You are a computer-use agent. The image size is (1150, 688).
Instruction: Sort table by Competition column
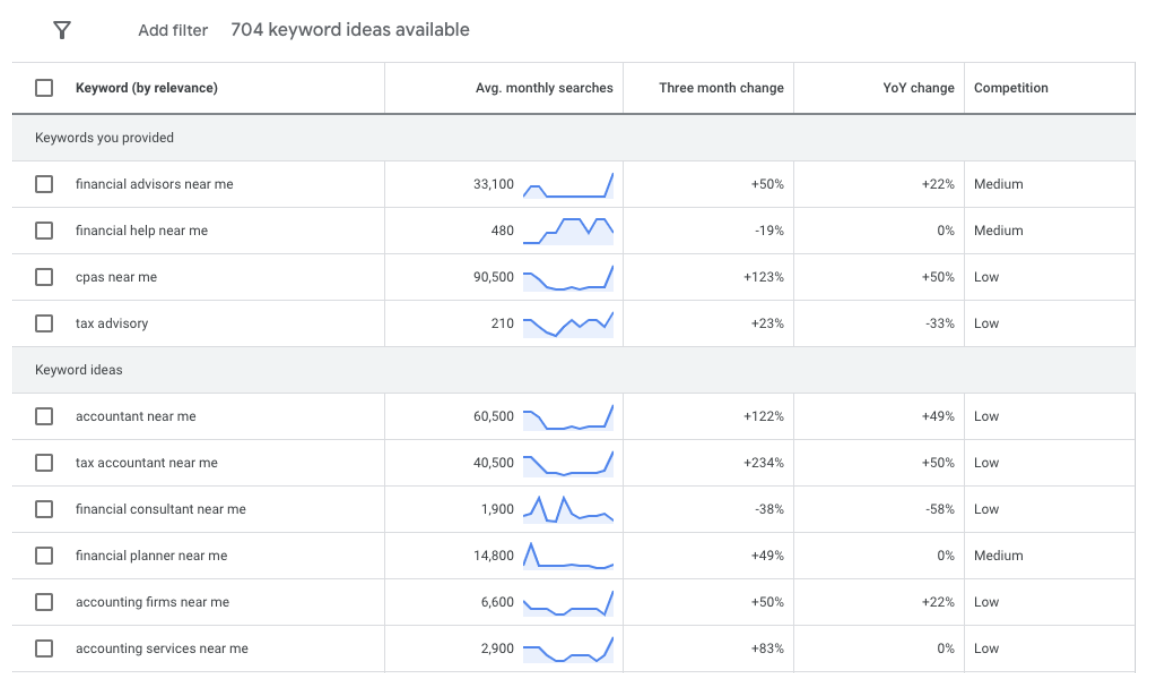click(1011, 87)
